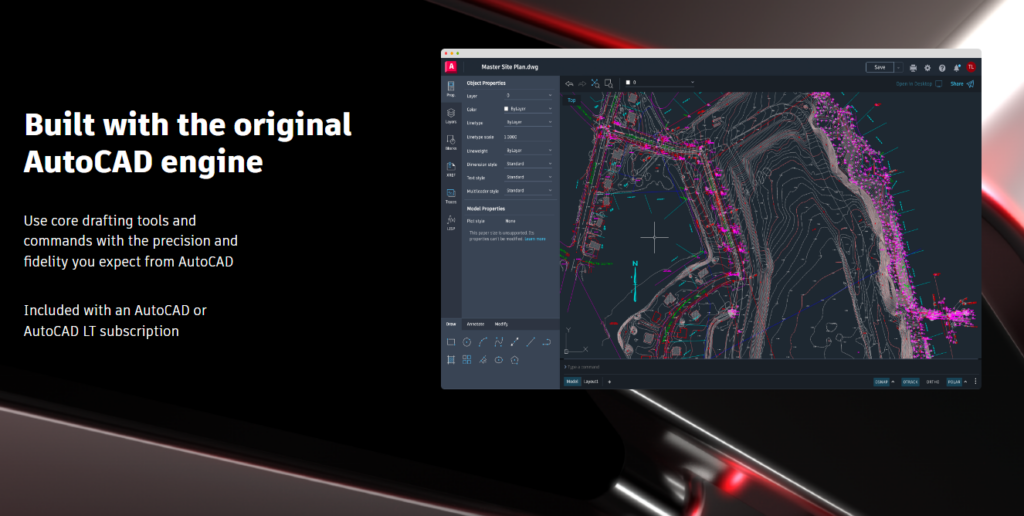The height and width of the screenshot is (516, 1024).
Task: Select the Ray draw tool with arrow tip
Action: pos(515,342)
